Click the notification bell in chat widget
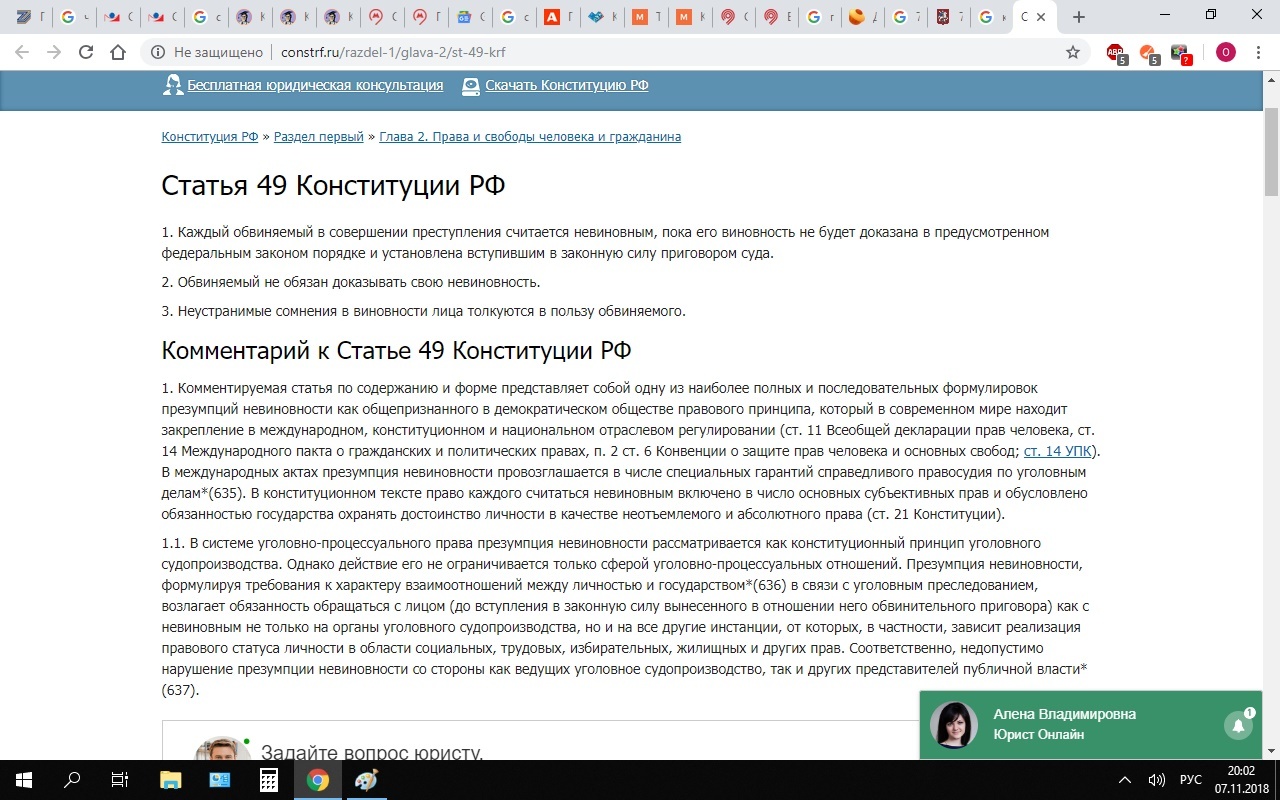1280x800 pixels. pos(1238,725)
